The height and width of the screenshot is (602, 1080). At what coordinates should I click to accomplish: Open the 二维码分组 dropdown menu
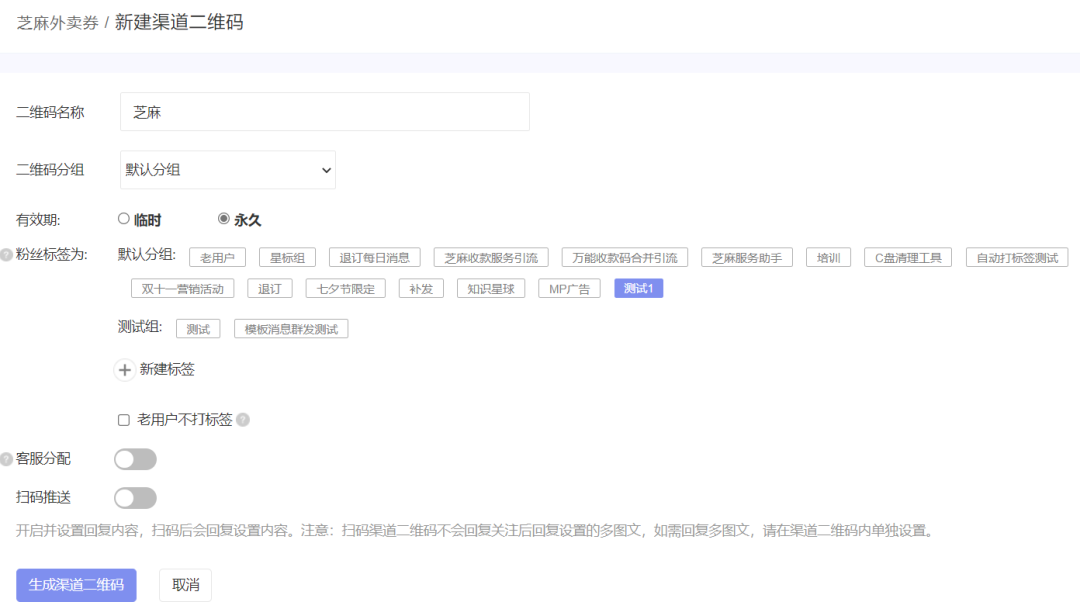tap(227, 169)
